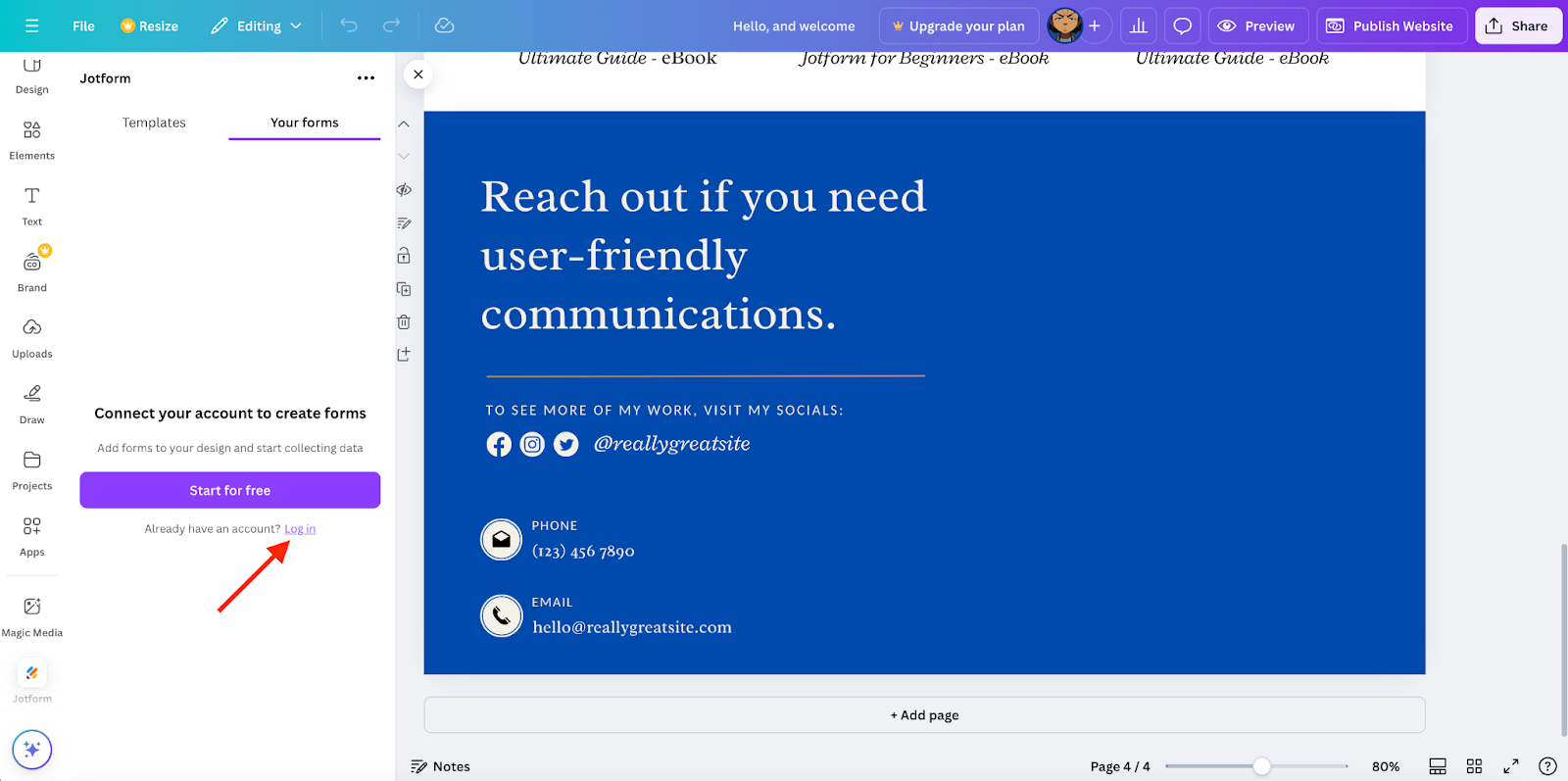Click the Instagram social icon
Viewport: 1568px width, 781px height.
click(532, 445)
